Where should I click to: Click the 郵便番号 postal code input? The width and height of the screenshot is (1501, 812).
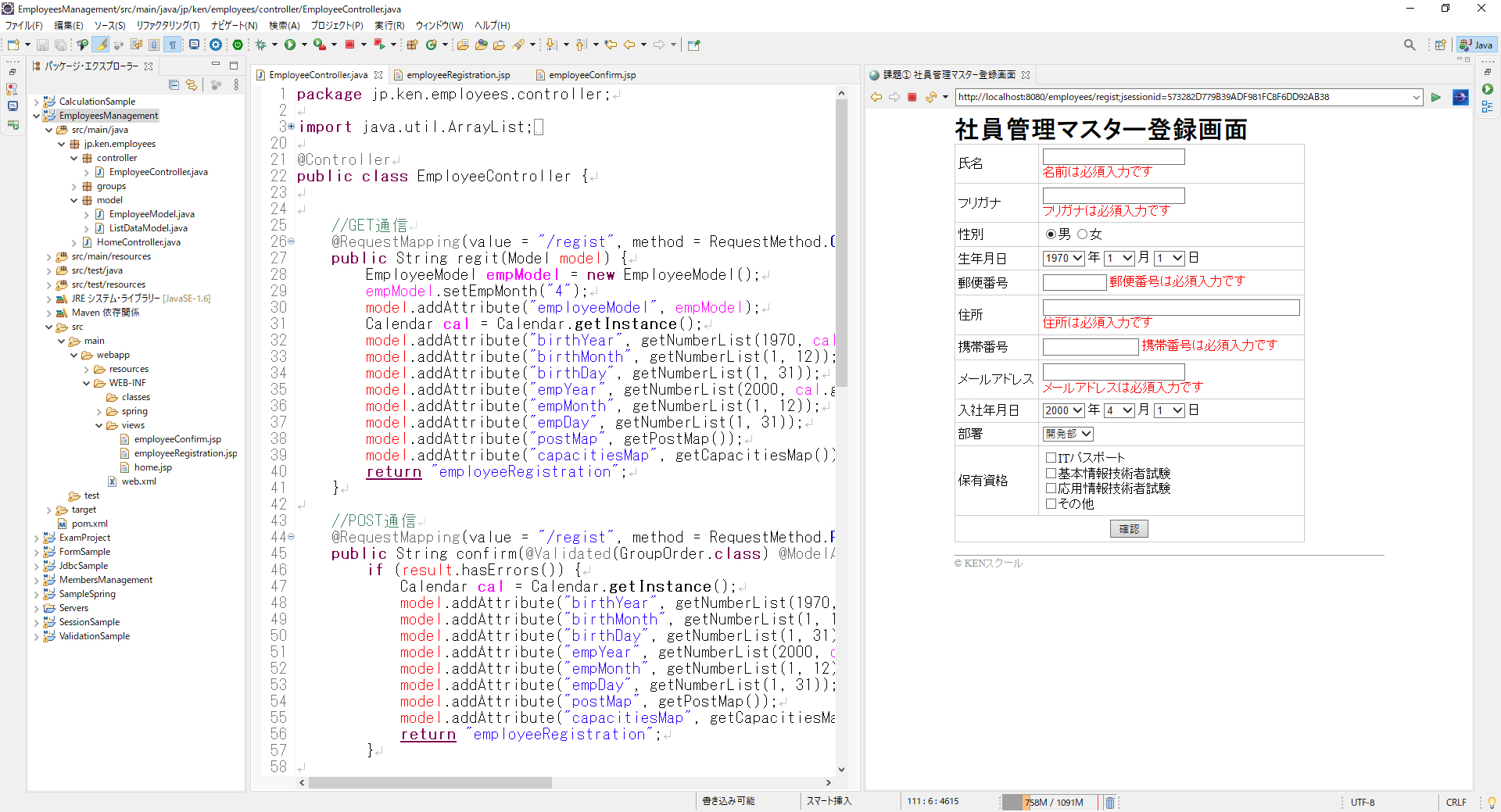[x=1074, y=282]
